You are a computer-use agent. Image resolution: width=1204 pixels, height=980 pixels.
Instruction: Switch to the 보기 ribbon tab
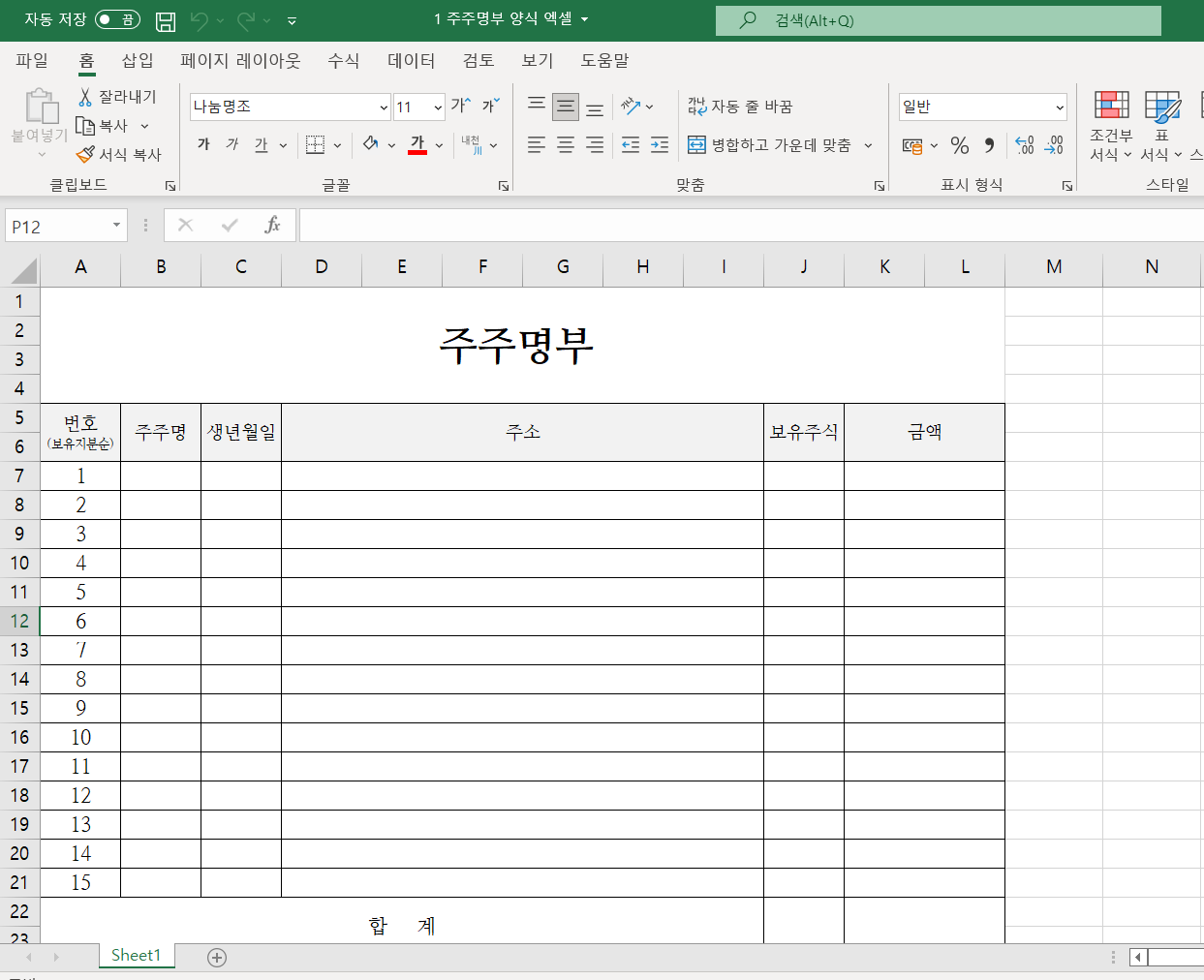(x=538, y=60)
